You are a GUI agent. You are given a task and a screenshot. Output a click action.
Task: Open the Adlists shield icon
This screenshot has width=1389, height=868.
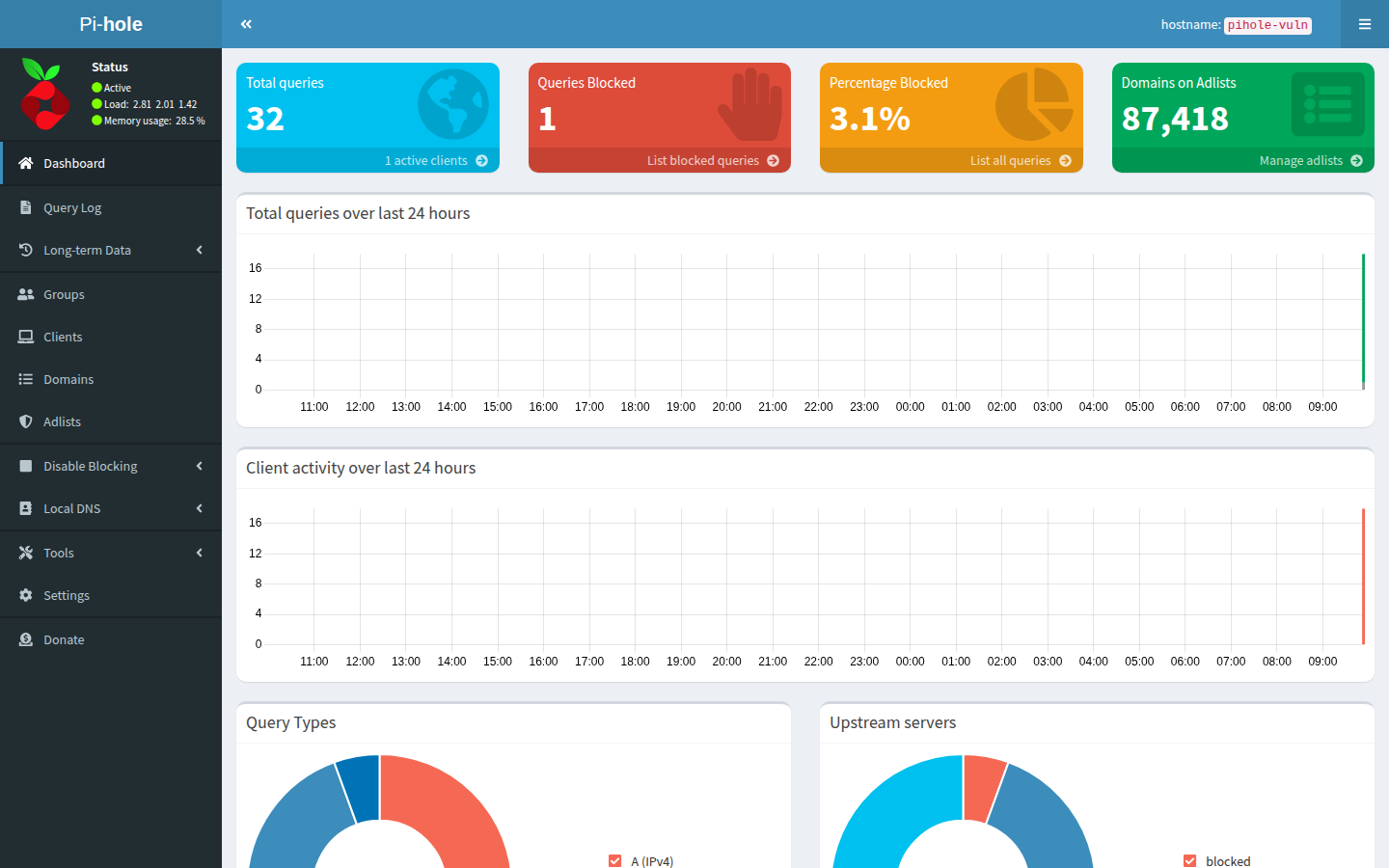26,421
